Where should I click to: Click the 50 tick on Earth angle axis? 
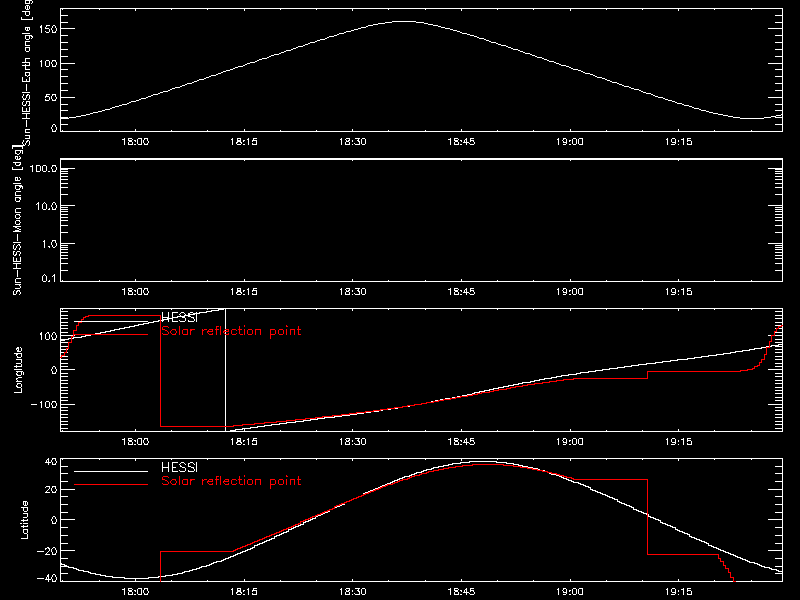[51, 98]
